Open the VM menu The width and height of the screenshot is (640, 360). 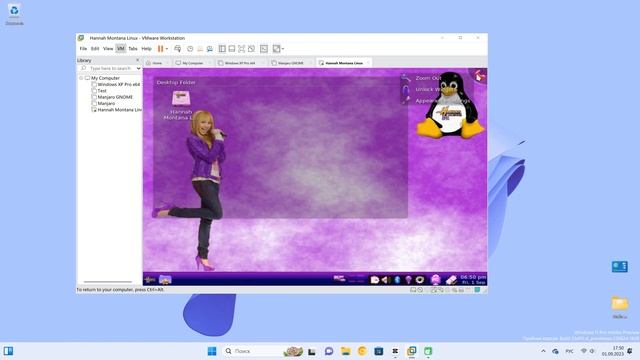click(x=120, y=49)
